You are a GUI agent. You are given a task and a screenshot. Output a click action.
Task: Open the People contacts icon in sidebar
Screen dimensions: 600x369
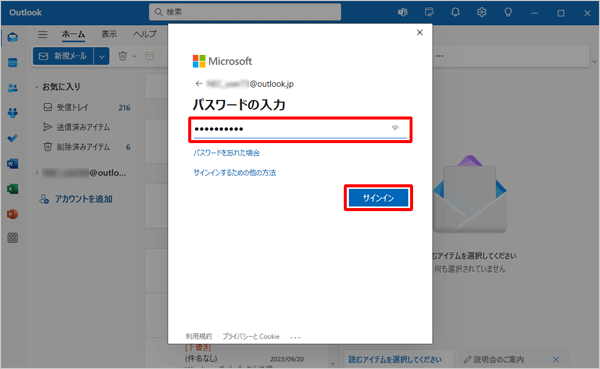click(13, 88)
